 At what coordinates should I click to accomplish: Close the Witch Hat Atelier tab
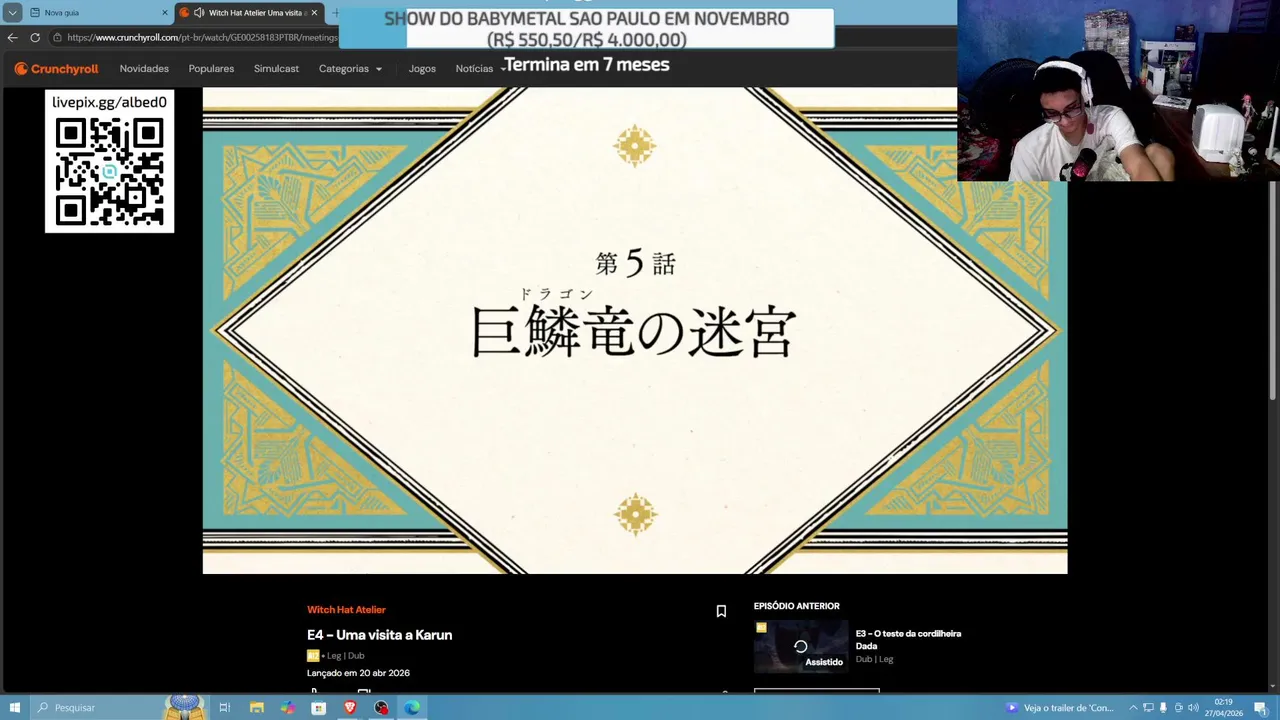[314, 13]
